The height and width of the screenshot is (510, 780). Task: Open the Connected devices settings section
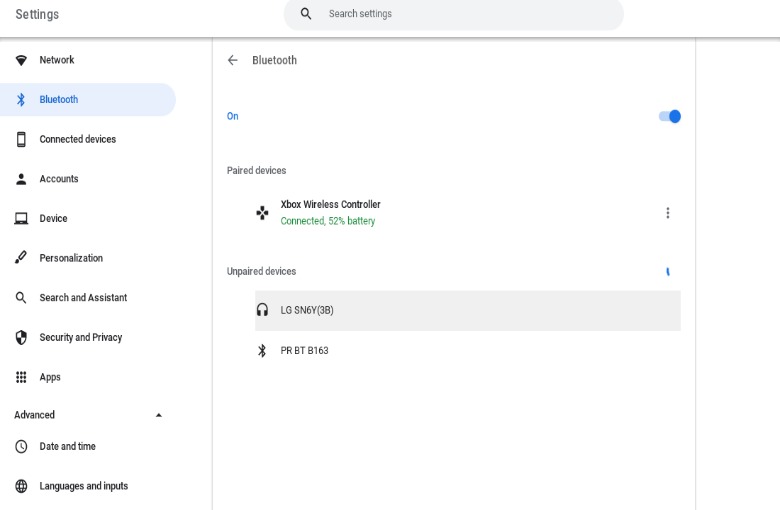coord(77,139)
